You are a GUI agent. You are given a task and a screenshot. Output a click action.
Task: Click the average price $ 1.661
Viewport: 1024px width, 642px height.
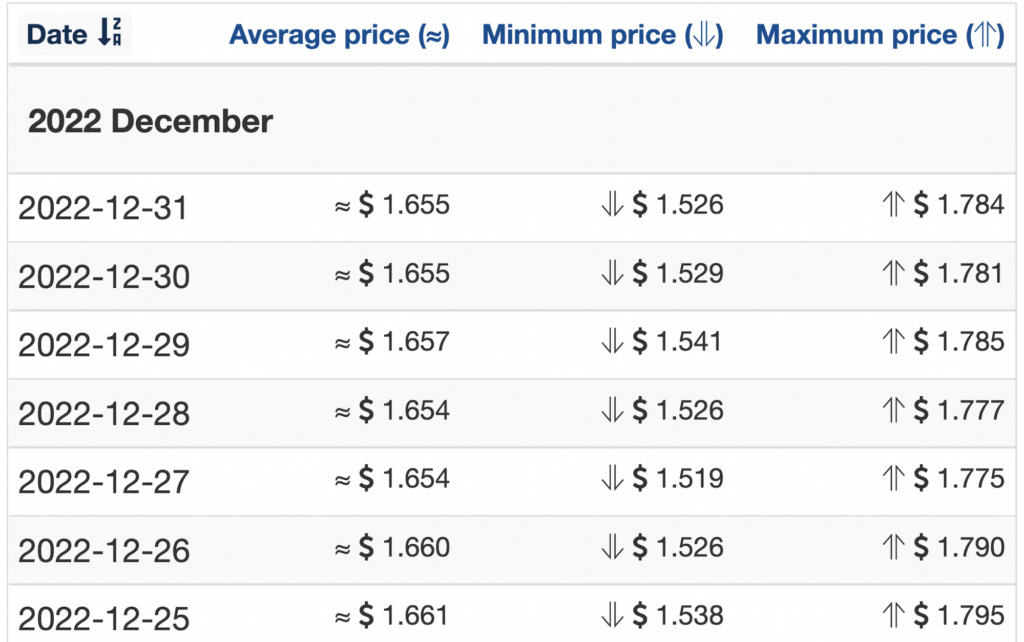pyautogui.click(x=404, y=615)
